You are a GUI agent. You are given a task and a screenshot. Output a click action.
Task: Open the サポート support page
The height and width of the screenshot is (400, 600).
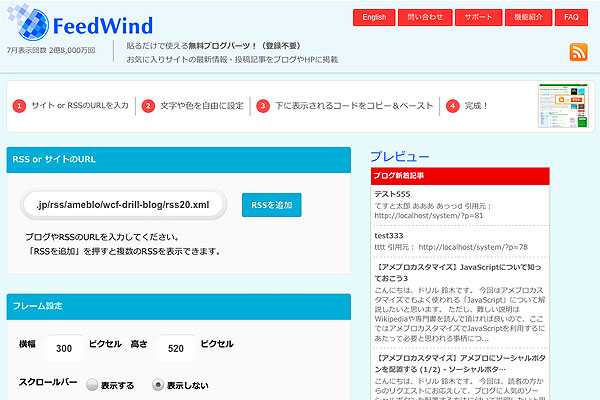(x=478, y=17)
